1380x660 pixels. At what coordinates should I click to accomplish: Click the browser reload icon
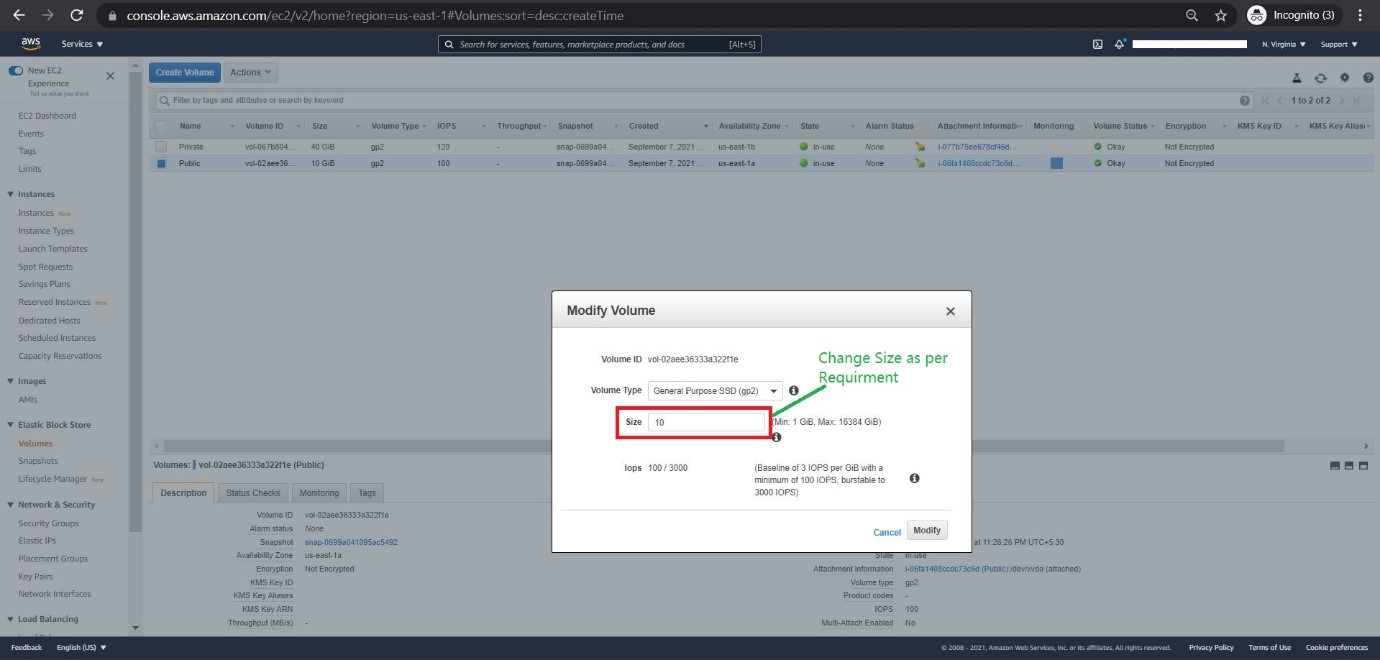(77, 15)
